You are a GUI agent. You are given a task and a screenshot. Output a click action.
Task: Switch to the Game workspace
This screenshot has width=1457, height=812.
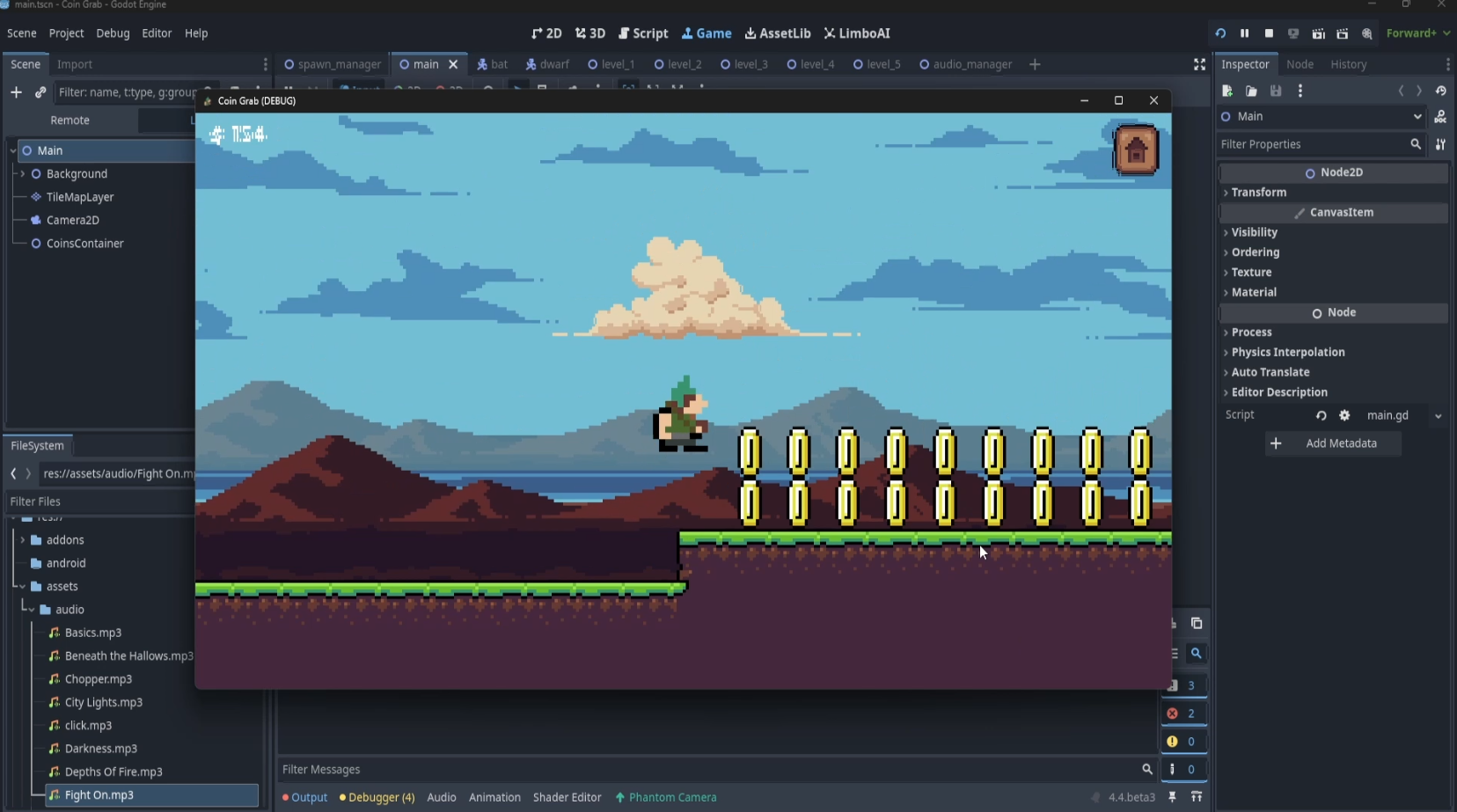click(x=707, y=33)
